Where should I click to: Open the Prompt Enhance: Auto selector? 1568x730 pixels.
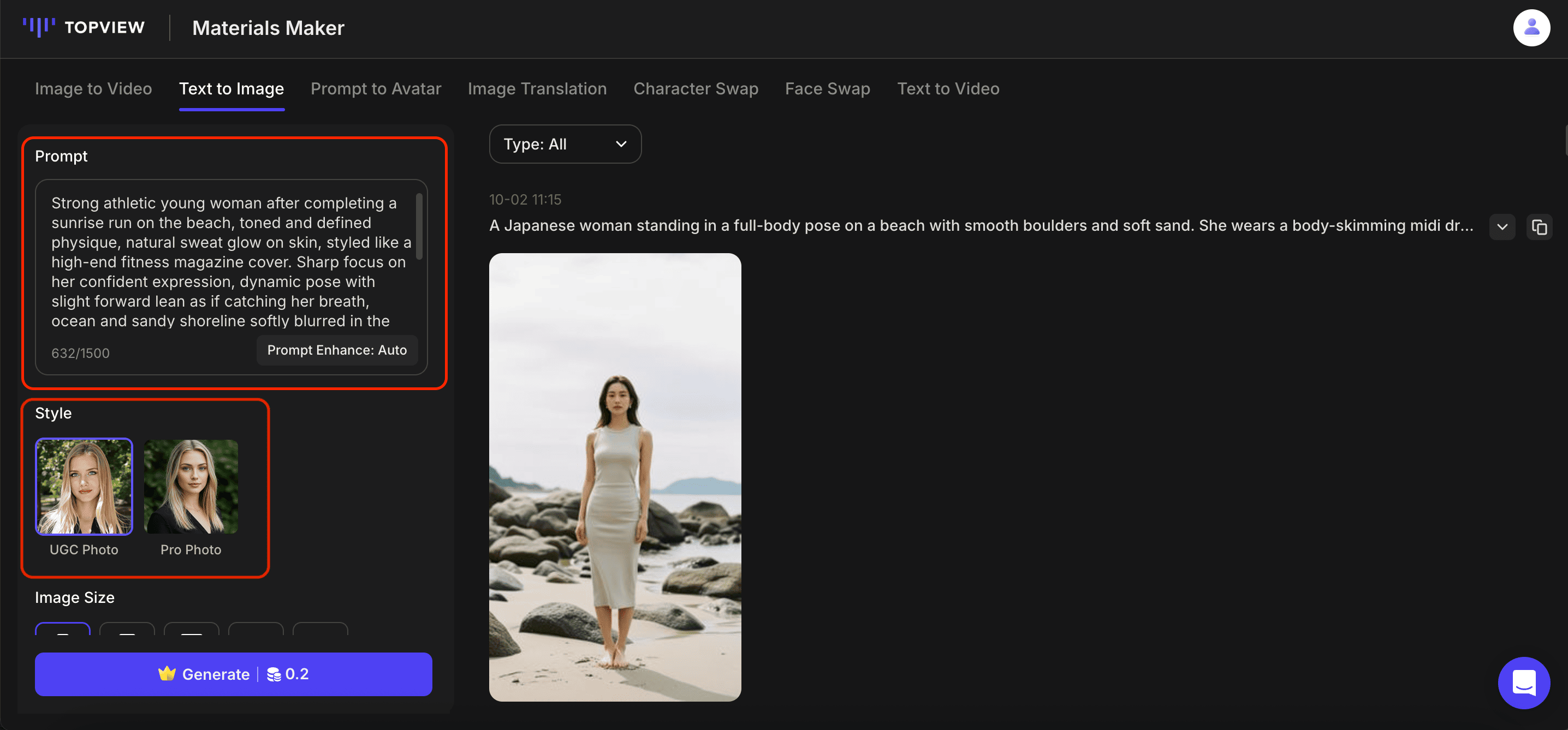(x=337, y=350)
